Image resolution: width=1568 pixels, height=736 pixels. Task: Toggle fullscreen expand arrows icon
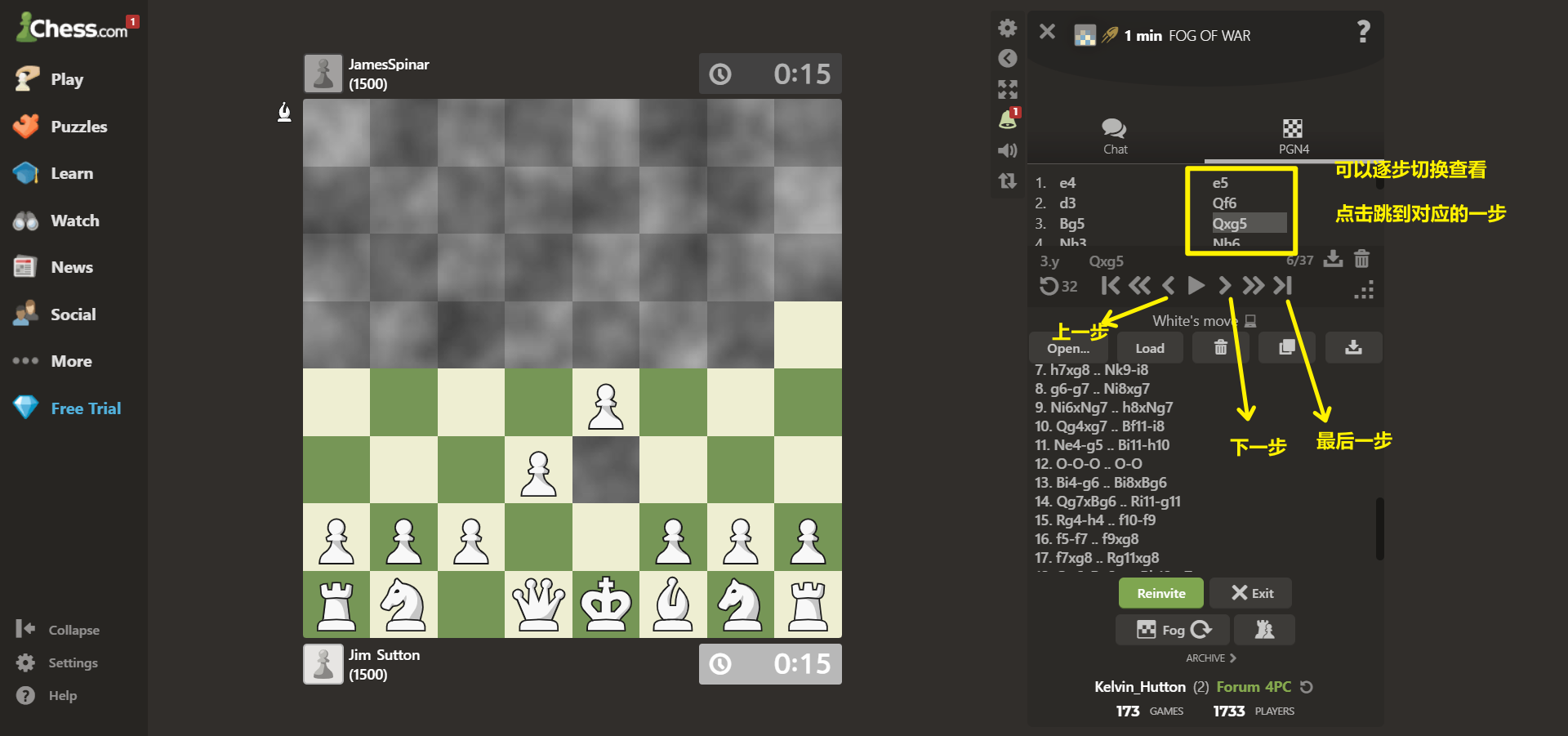(1008, 89)
